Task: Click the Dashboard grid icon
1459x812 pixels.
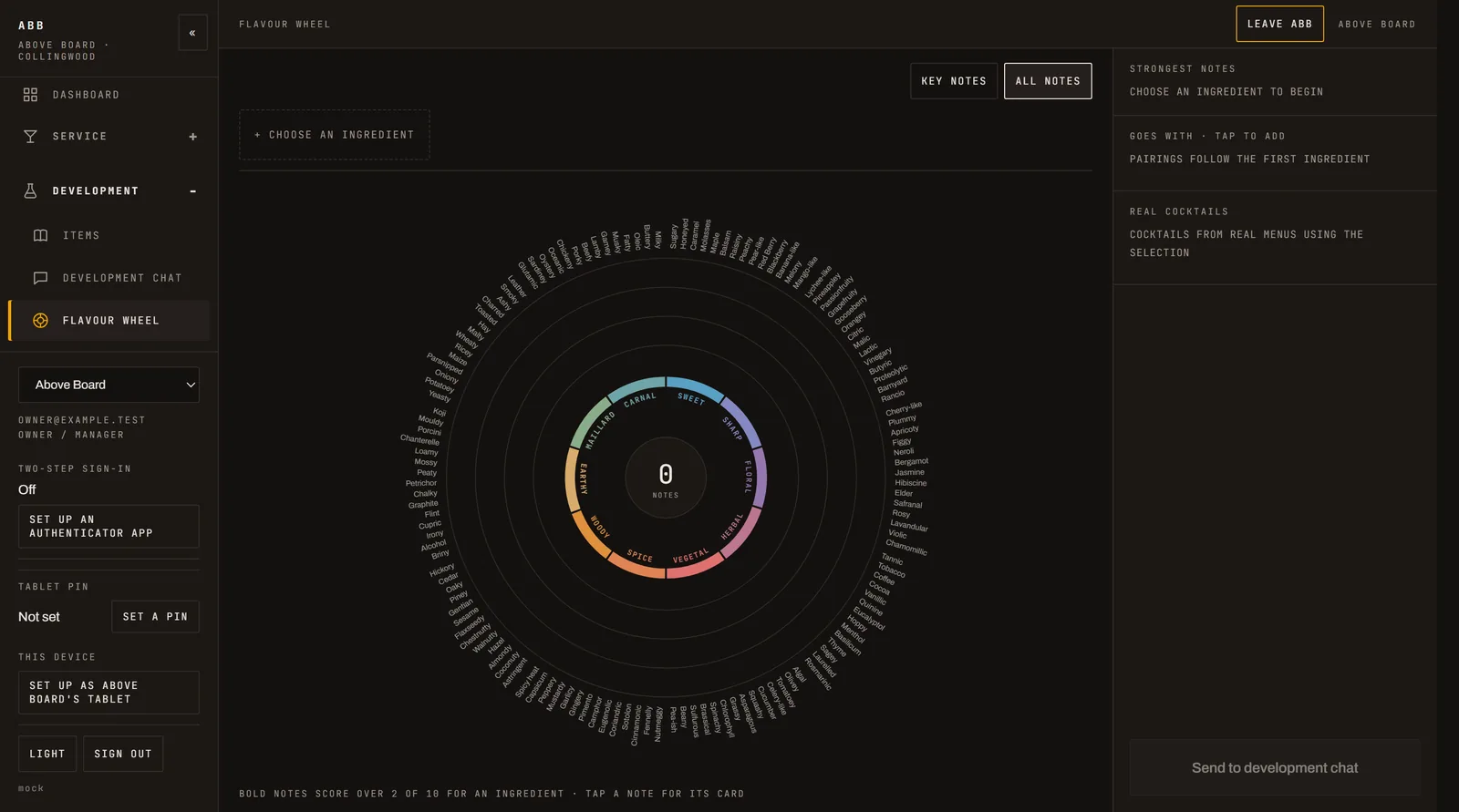Action: [30, 95]
